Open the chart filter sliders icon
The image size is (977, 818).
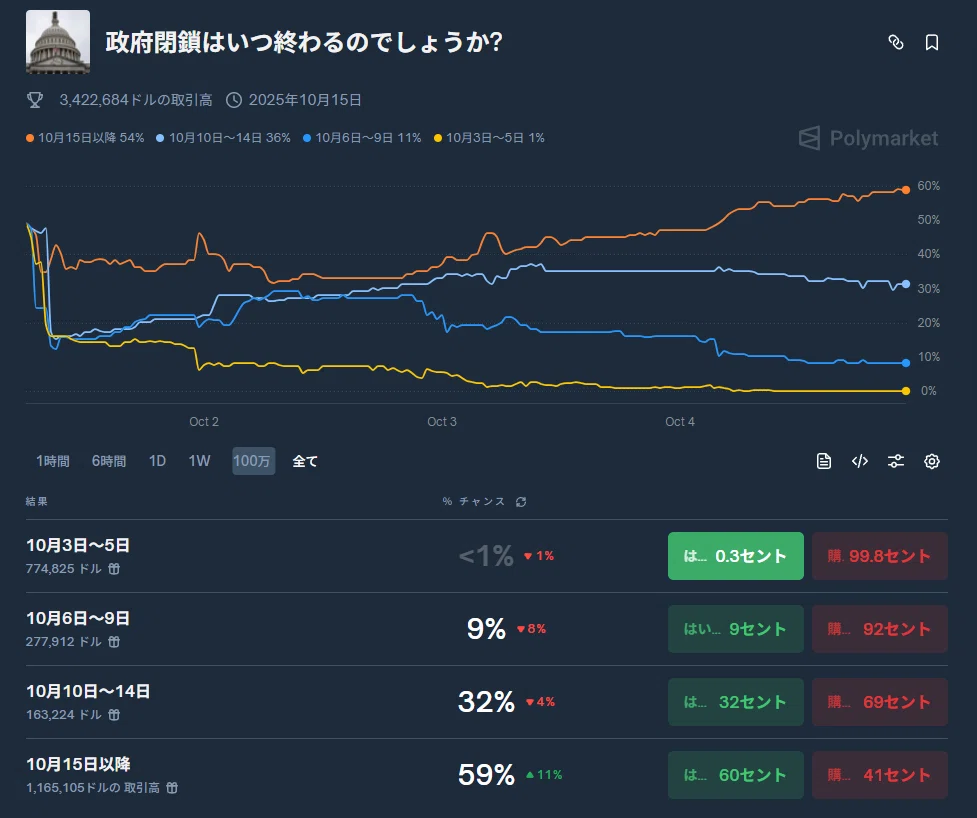tap(895, 461)
